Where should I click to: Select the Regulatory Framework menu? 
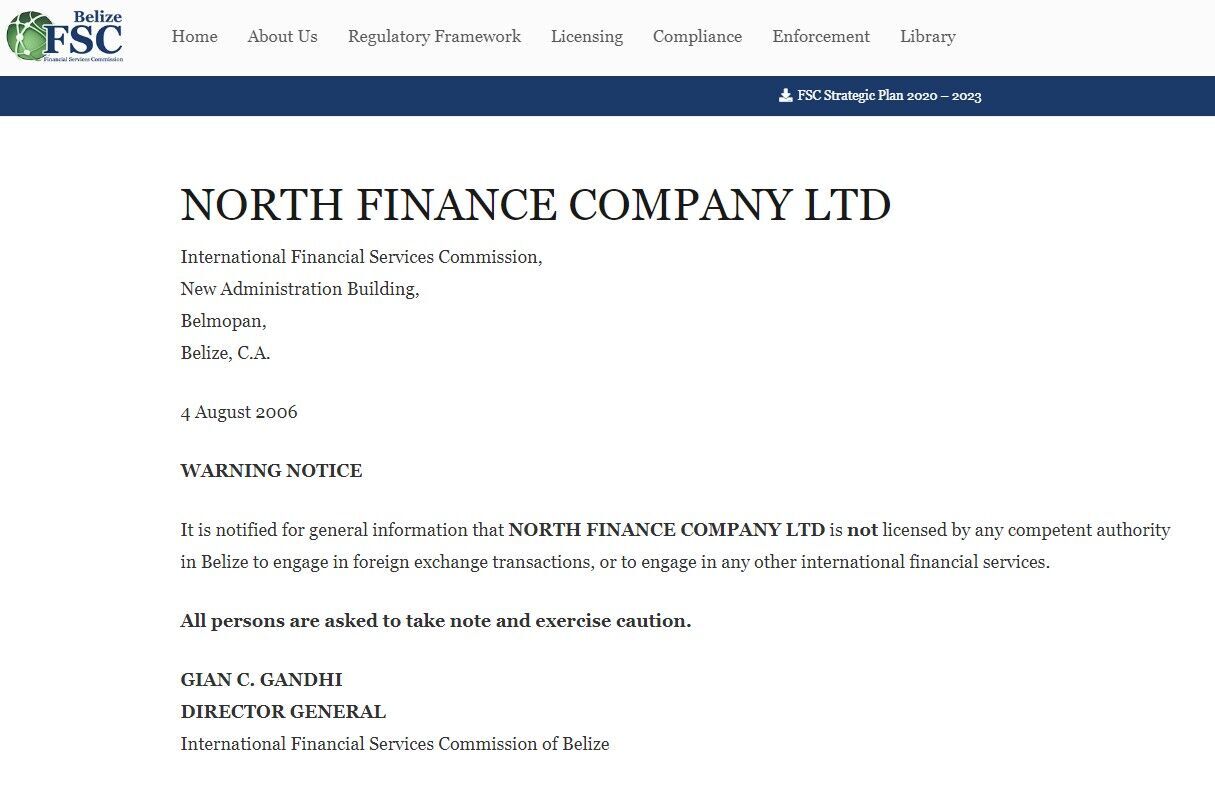pos(434,36)
